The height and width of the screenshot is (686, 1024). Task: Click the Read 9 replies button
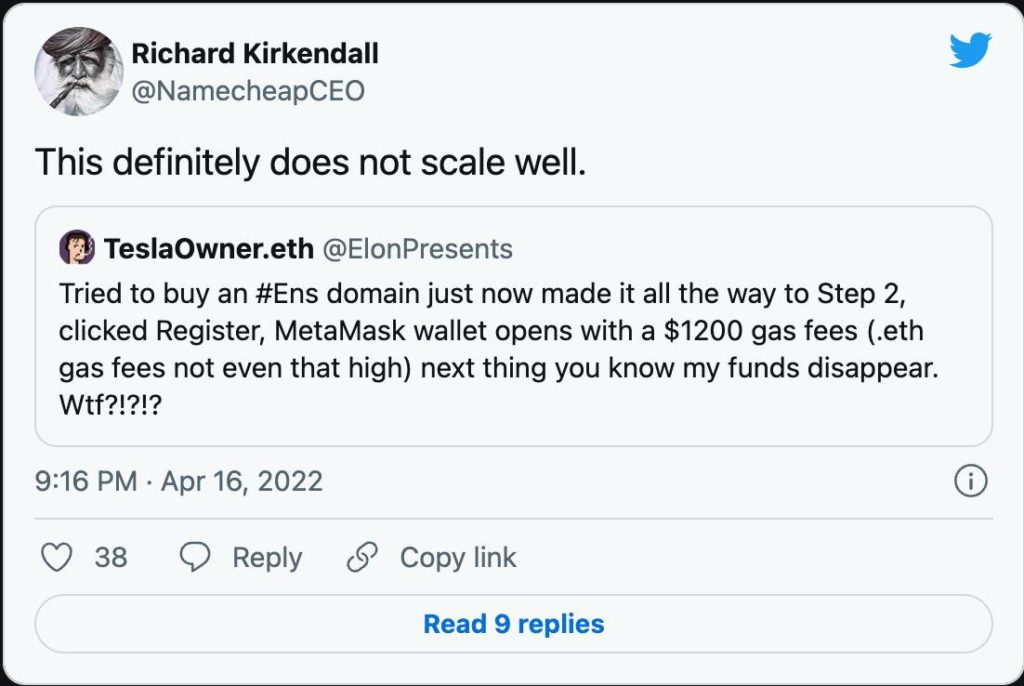[513, 623]
